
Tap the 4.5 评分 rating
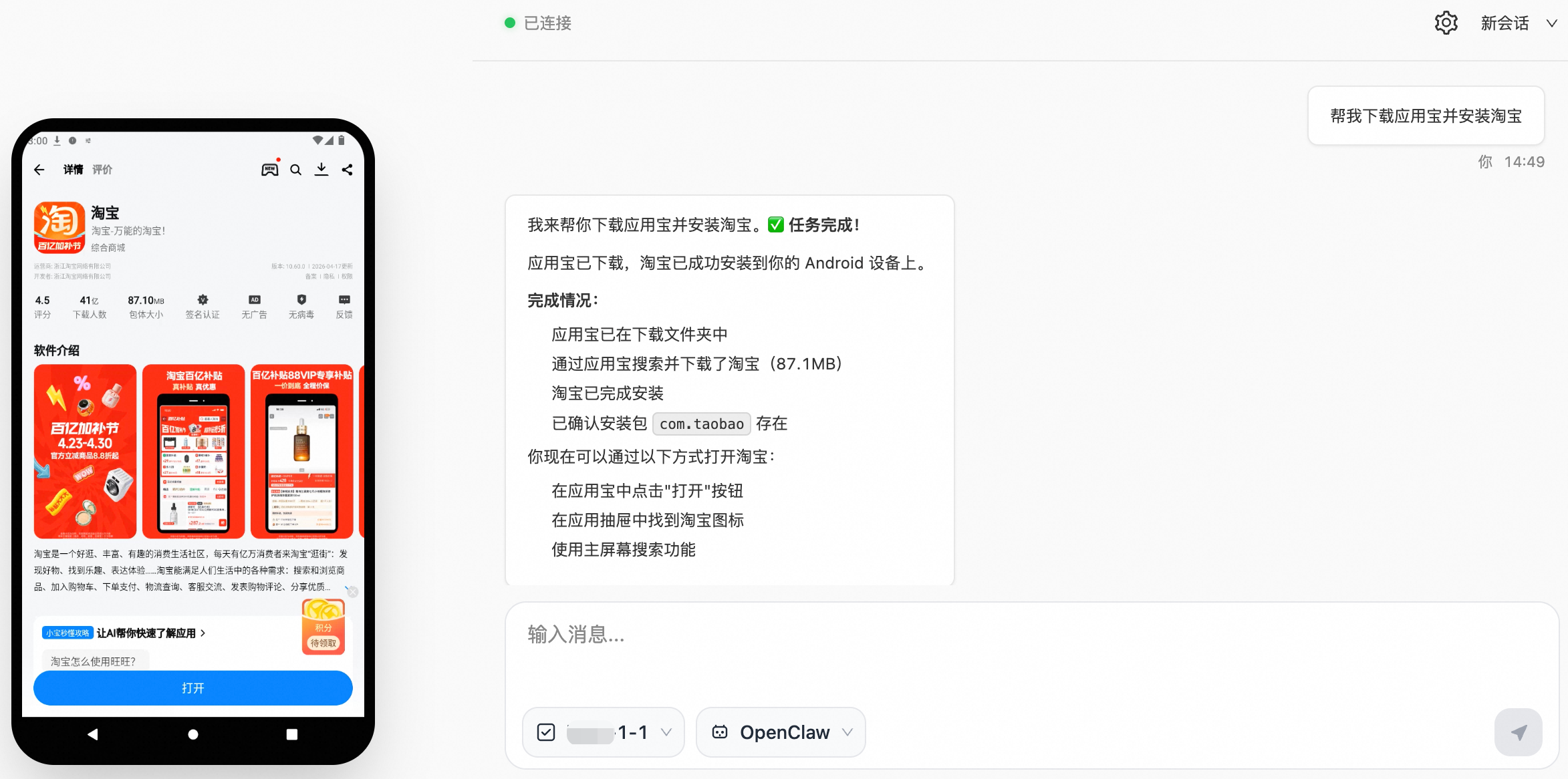[x=42, y=307]
